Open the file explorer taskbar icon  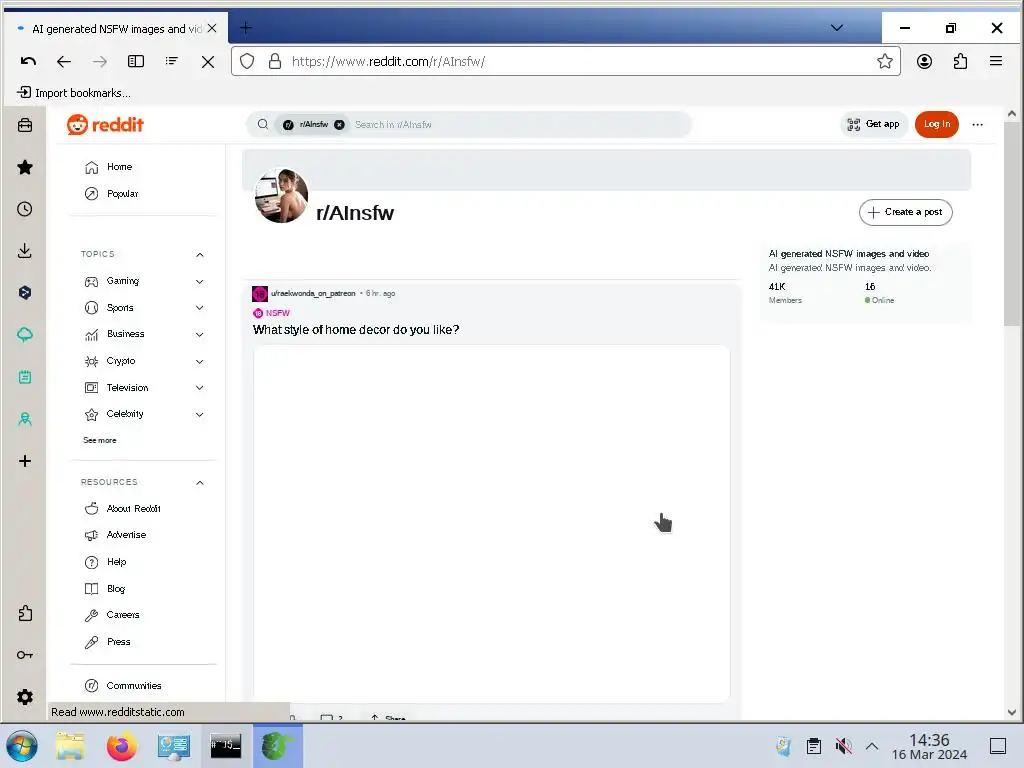(x=70, y=746)
